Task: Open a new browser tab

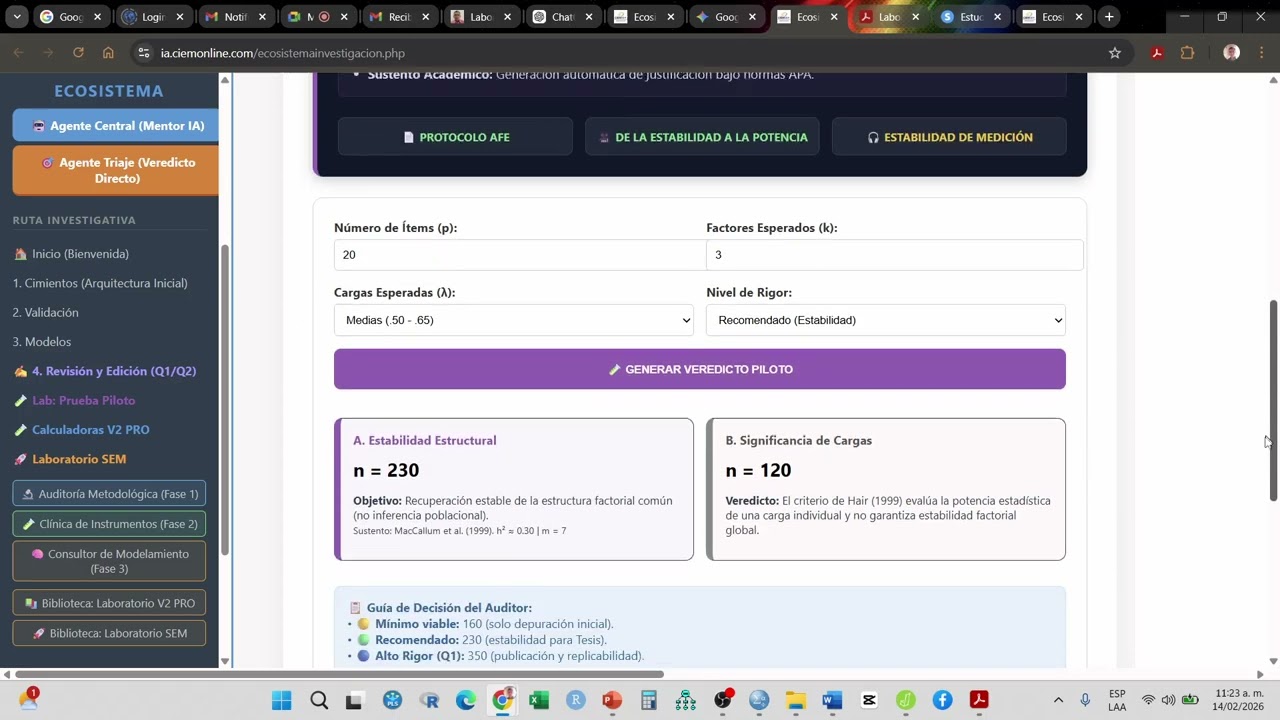Action: tap(1109, 17)
